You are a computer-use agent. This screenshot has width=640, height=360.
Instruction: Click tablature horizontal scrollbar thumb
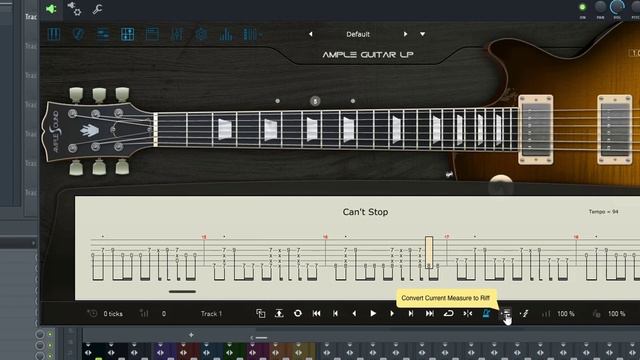pyautogui.click(x=182, y=291)
